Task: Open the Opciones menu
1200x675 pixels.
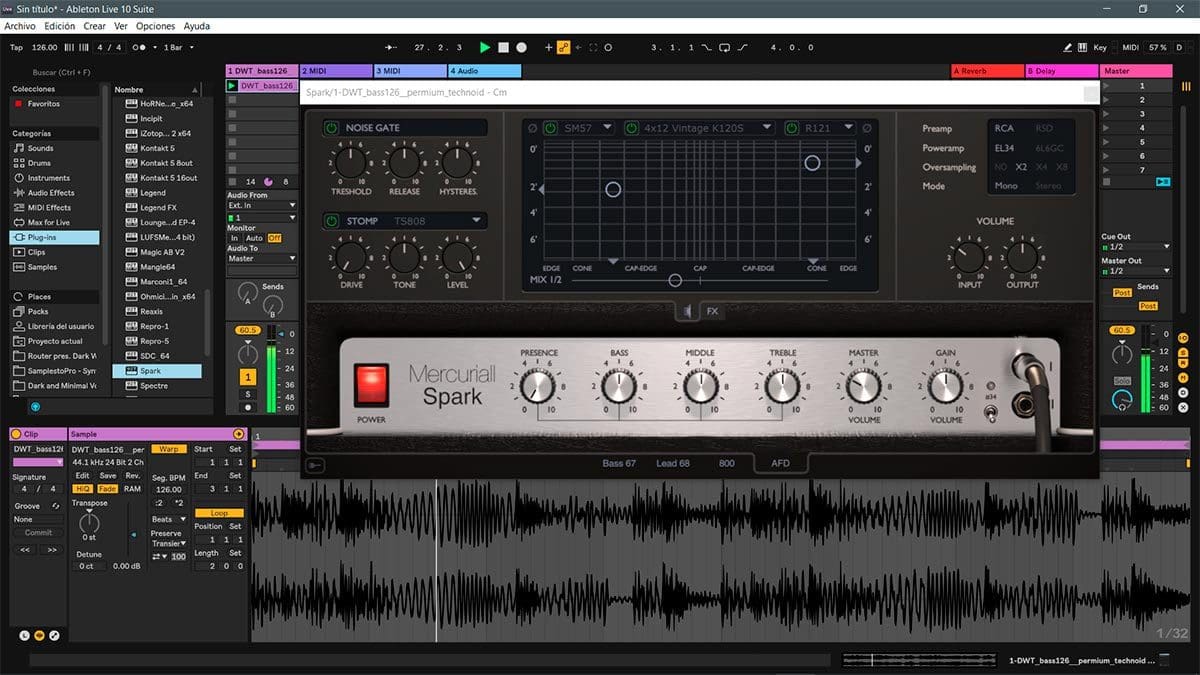Action: click(155, 26)
